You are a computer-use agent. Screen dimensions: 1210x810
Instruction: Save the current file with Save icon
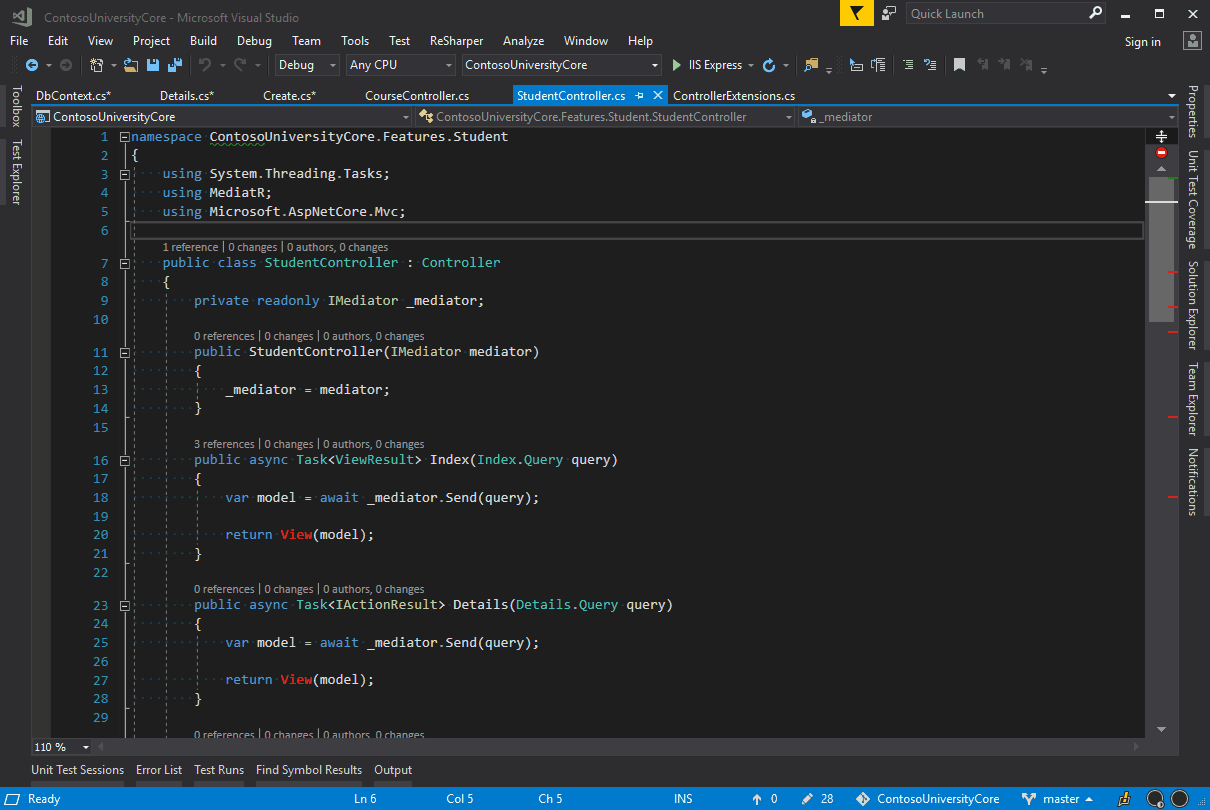tap(153, 65)
